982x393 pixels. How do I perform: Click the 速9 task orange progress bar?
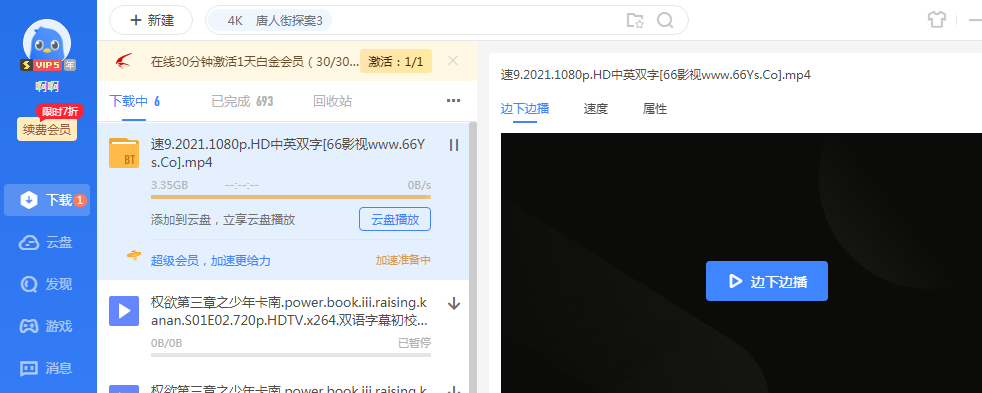[x=291, y=196]
